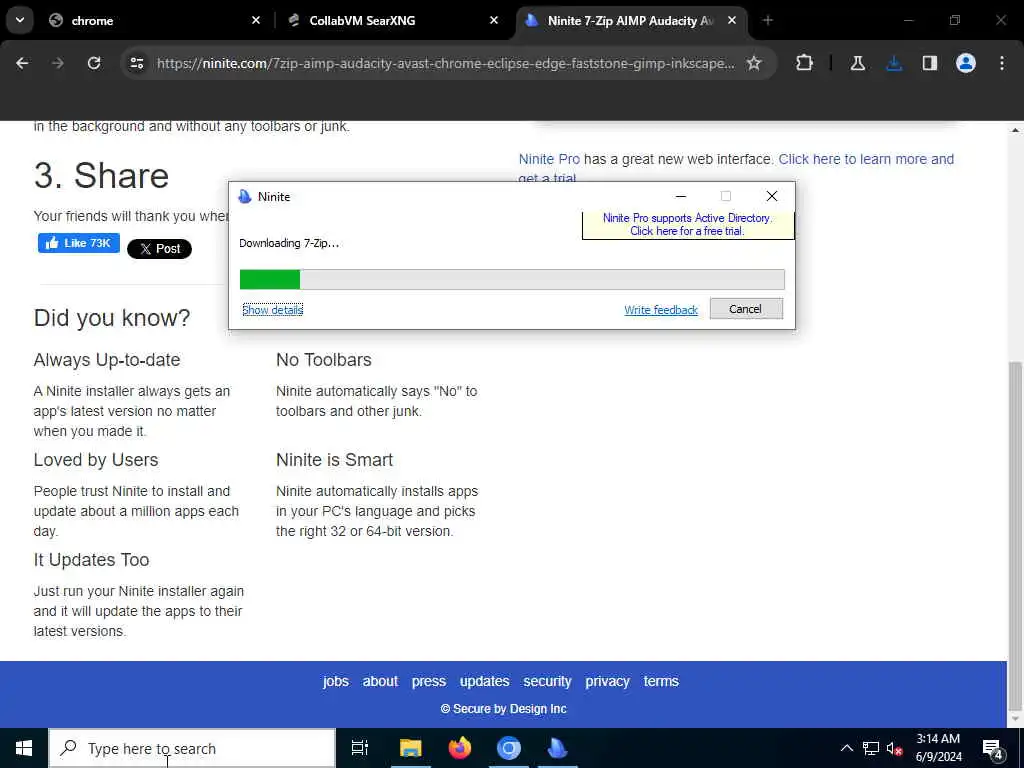This screenshot has height=768, width=1024.
Task: Click the 'Downloading 7-Zip...' status text
Action: [289, 243]
